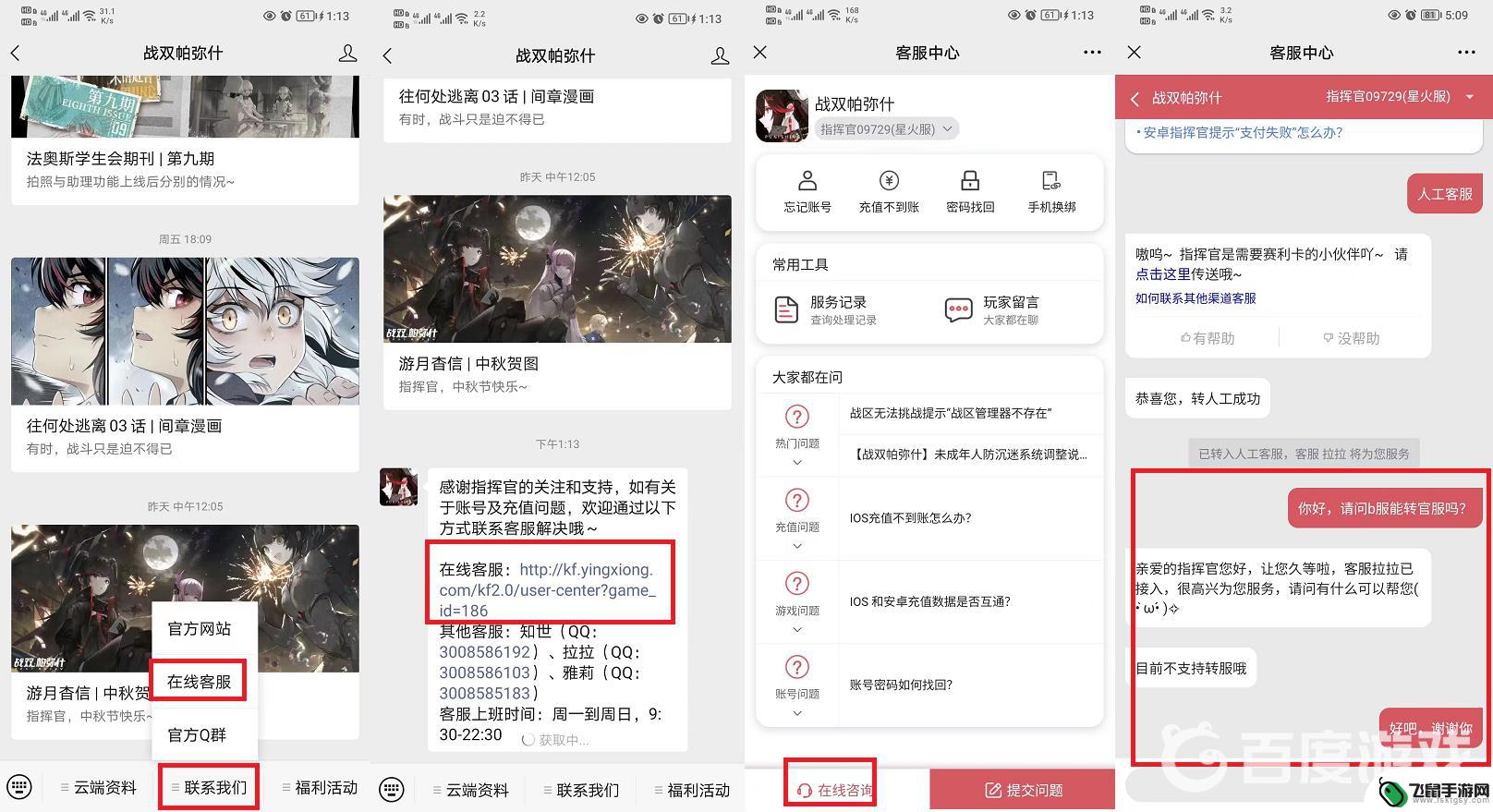Open more options in fourth 客服中心 screen

point(1466,53)
